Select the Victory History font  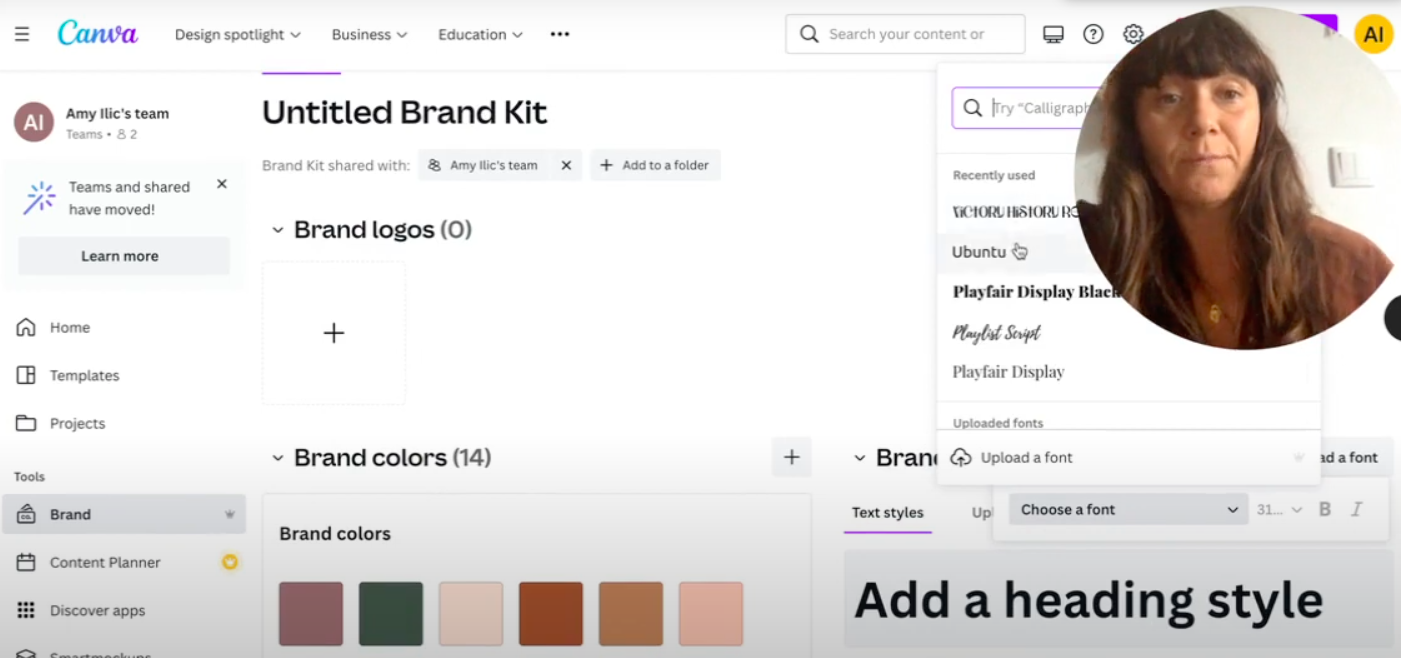1015,212
